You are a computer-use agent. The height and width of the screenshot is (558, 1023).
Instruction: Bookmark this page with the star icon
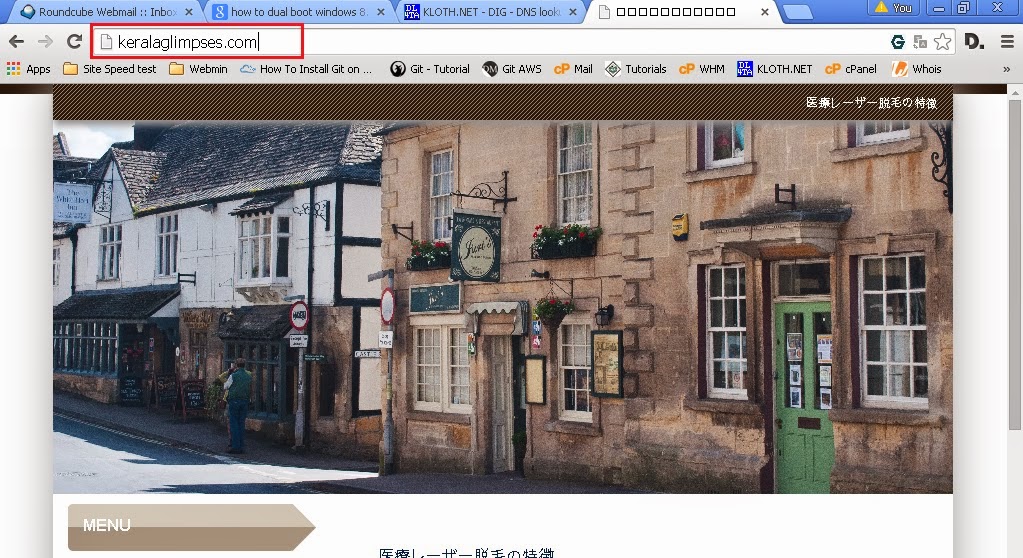click(x=942, y=42)
